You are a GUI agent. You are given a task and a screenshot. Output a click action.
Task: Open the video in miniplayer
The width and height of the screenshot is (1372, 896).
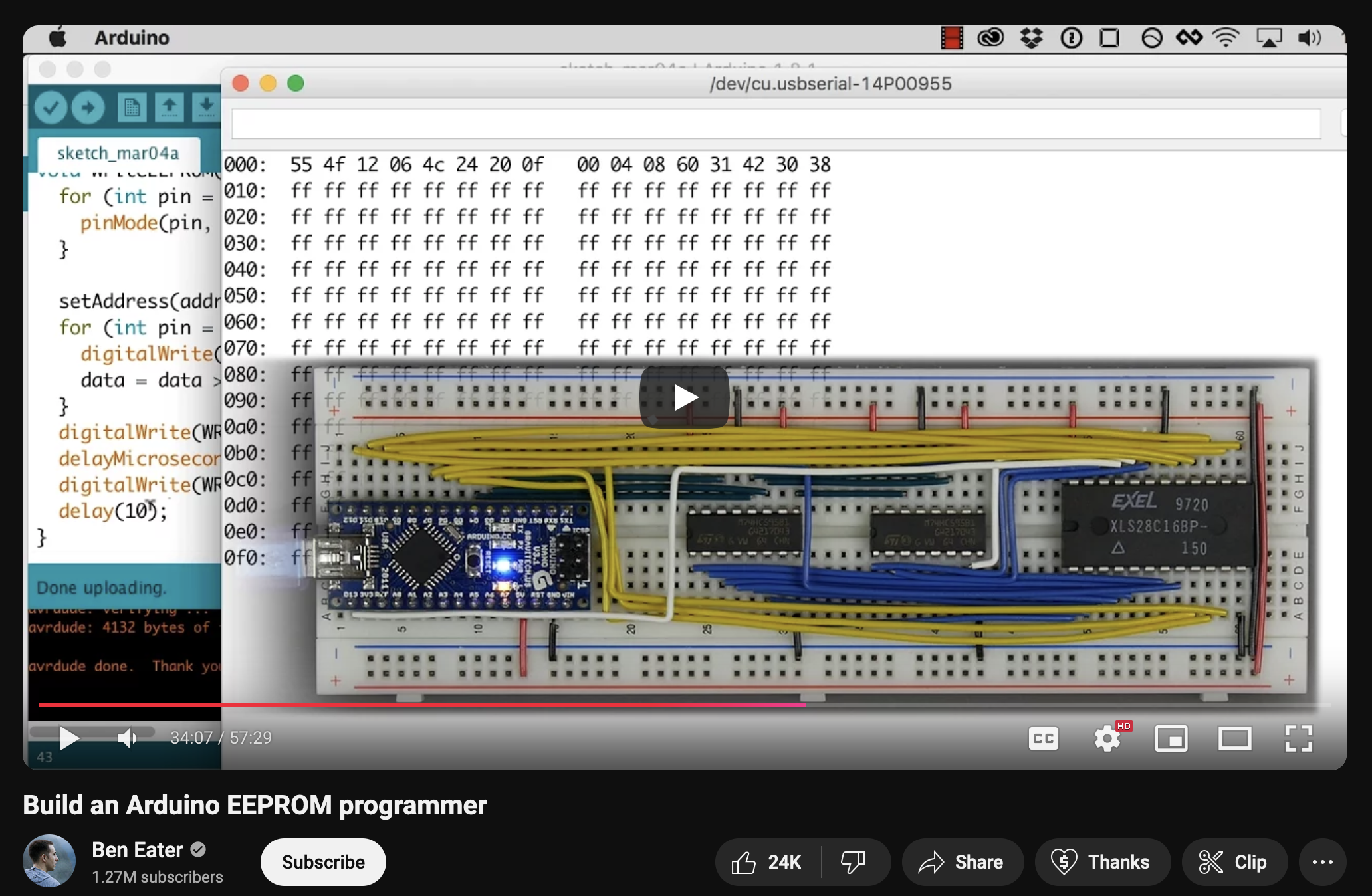tap(1172, 738)
